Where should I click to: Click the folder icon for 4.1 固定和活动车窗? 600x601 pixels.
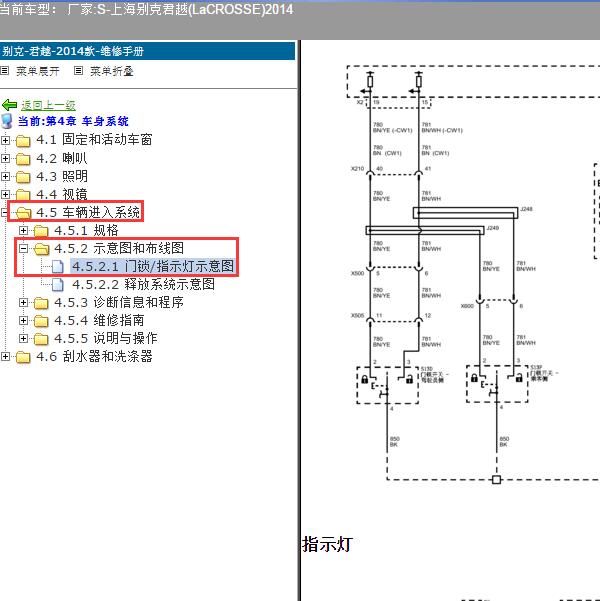coord(23,141)
